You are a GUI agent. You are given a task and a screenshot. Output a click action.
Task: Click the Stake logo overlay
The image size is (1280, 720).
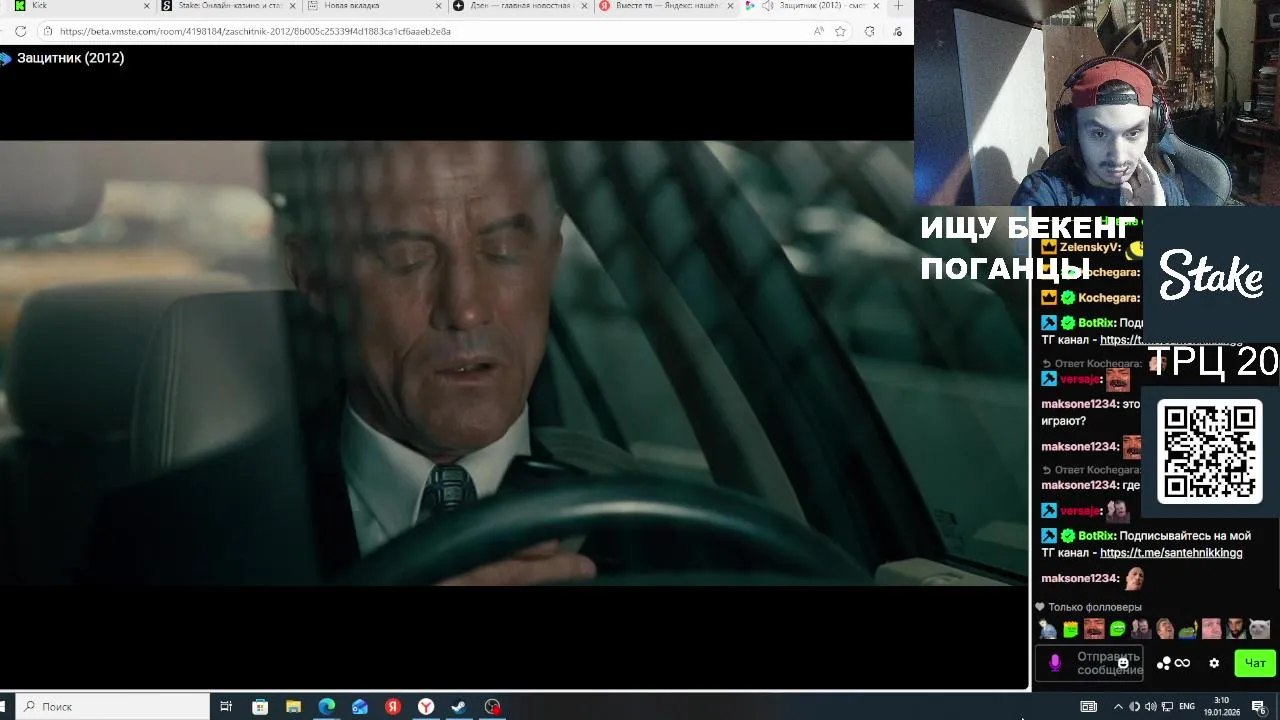click(1211, 275)
